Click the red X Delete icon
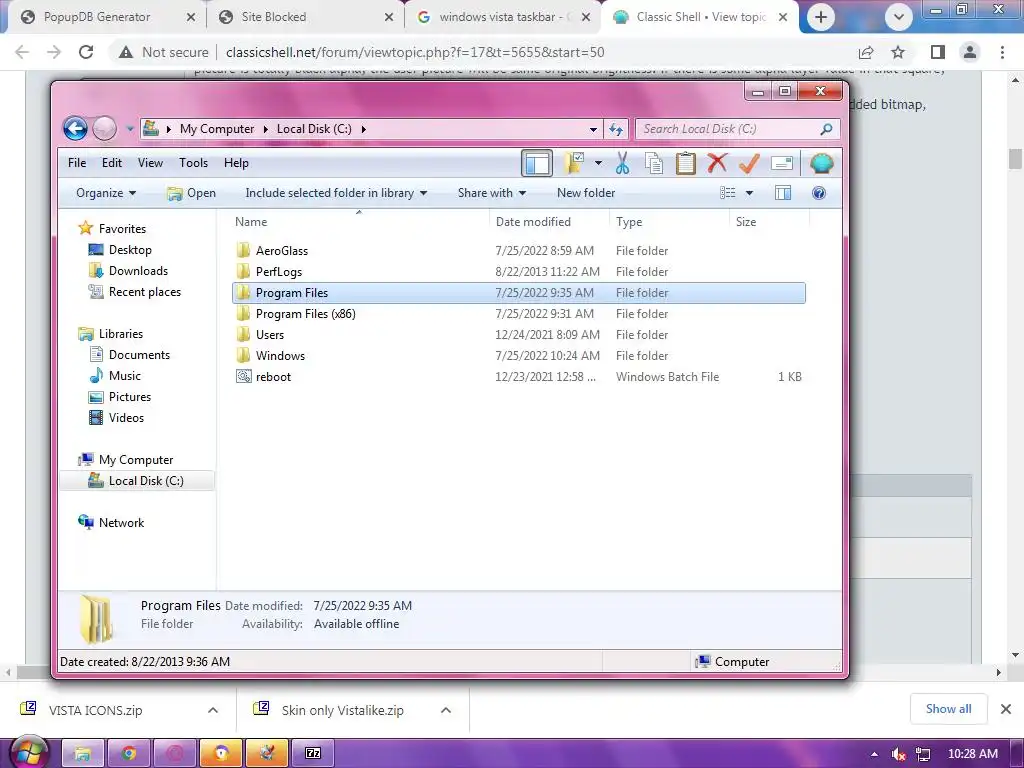This screenshot has width=1024, height=768. pos(717,163)
